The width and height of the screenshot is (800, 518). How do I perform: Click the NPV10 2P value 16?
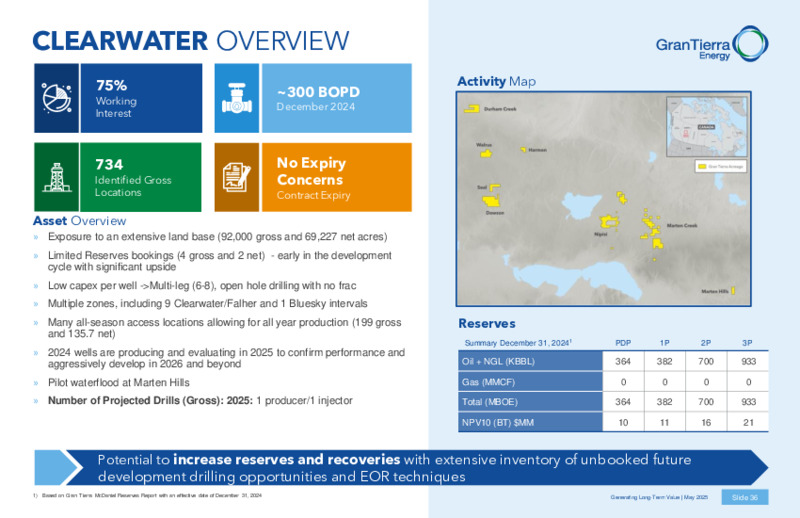pos(706,423)
